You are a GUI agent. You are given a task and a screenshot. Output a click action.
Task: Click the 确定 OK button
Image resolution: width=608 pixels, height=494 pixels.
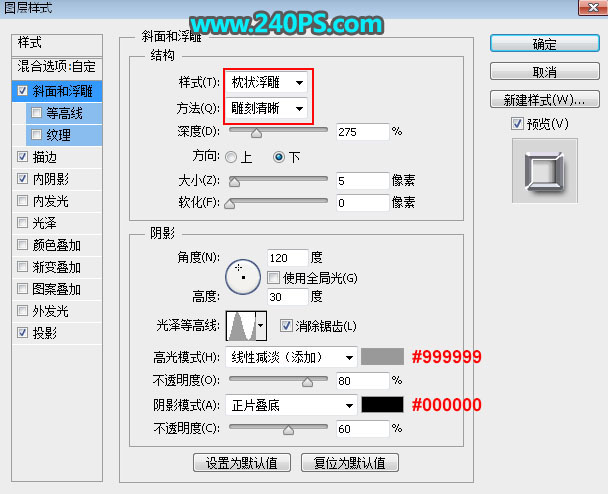tap(545, 43)
